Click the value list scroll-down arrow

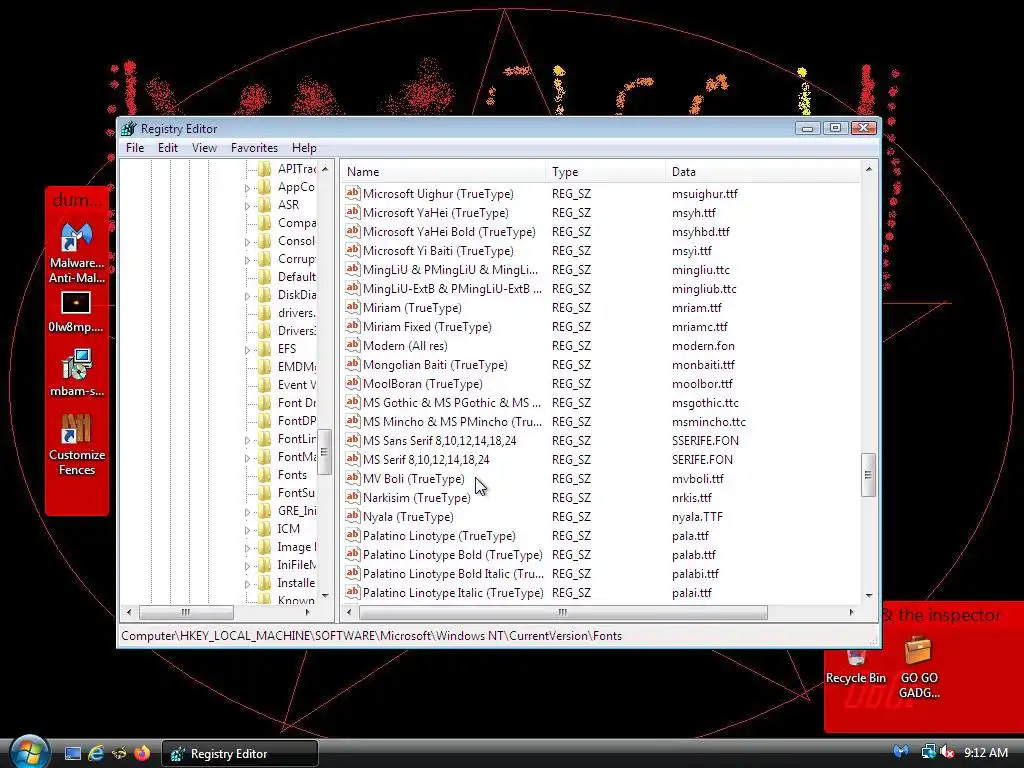point(869,595)
